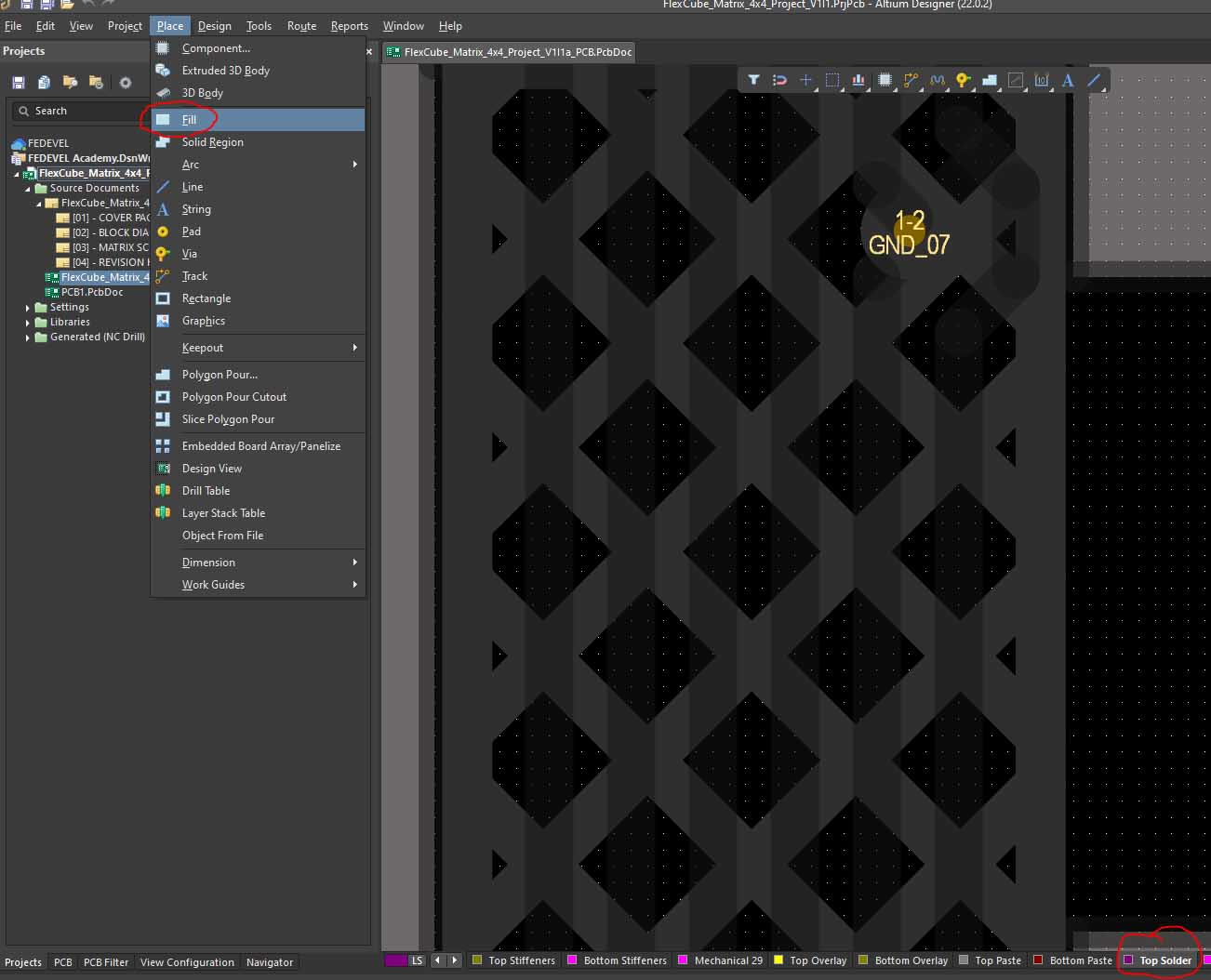Click the Place Line toolbar icon
The image size is (1211, 980).
(1095, 80)
